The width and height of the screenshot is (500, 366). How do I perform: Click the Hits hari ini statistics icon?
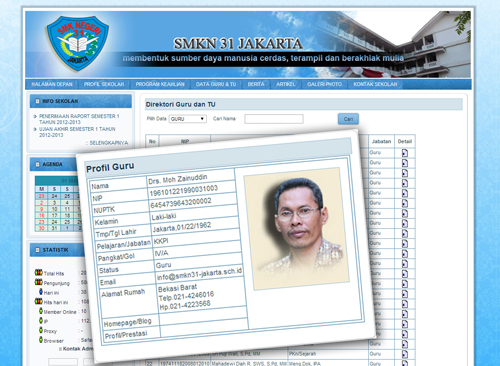coord(39,301)
